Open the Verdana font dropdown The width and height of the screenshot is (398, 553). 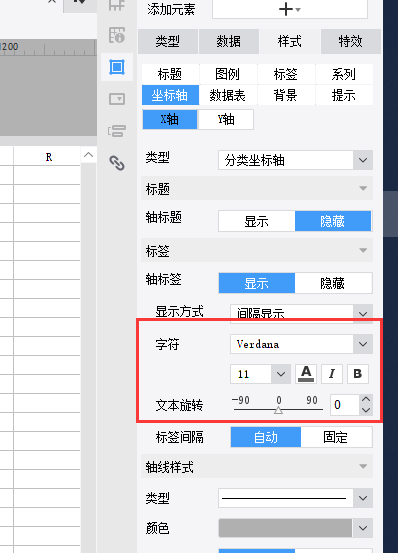click(301, 344)
